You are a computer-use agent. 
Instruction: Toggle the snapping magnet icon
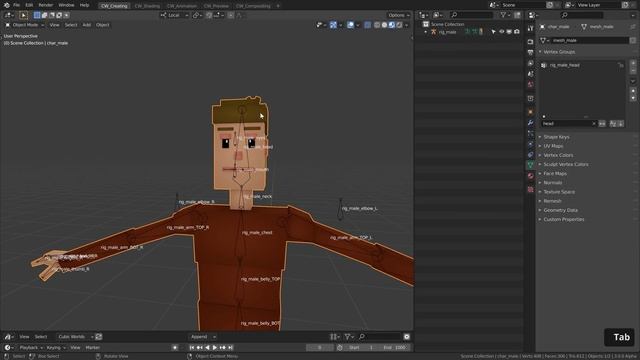209,15
